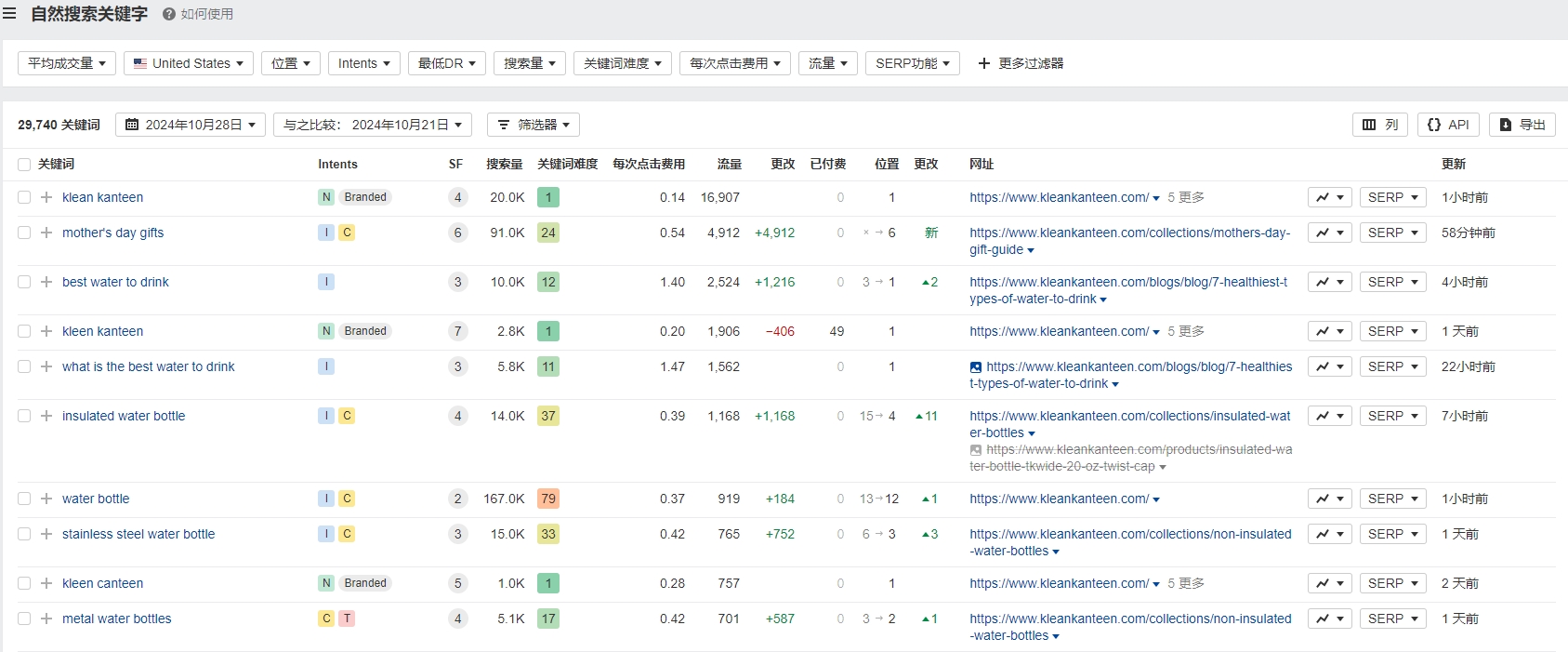Image resolution: width=1568 pixels, height=652 pixels.
Task: Click the SF count 6 for mother's day gifts
Action: [x=457, y=233]
